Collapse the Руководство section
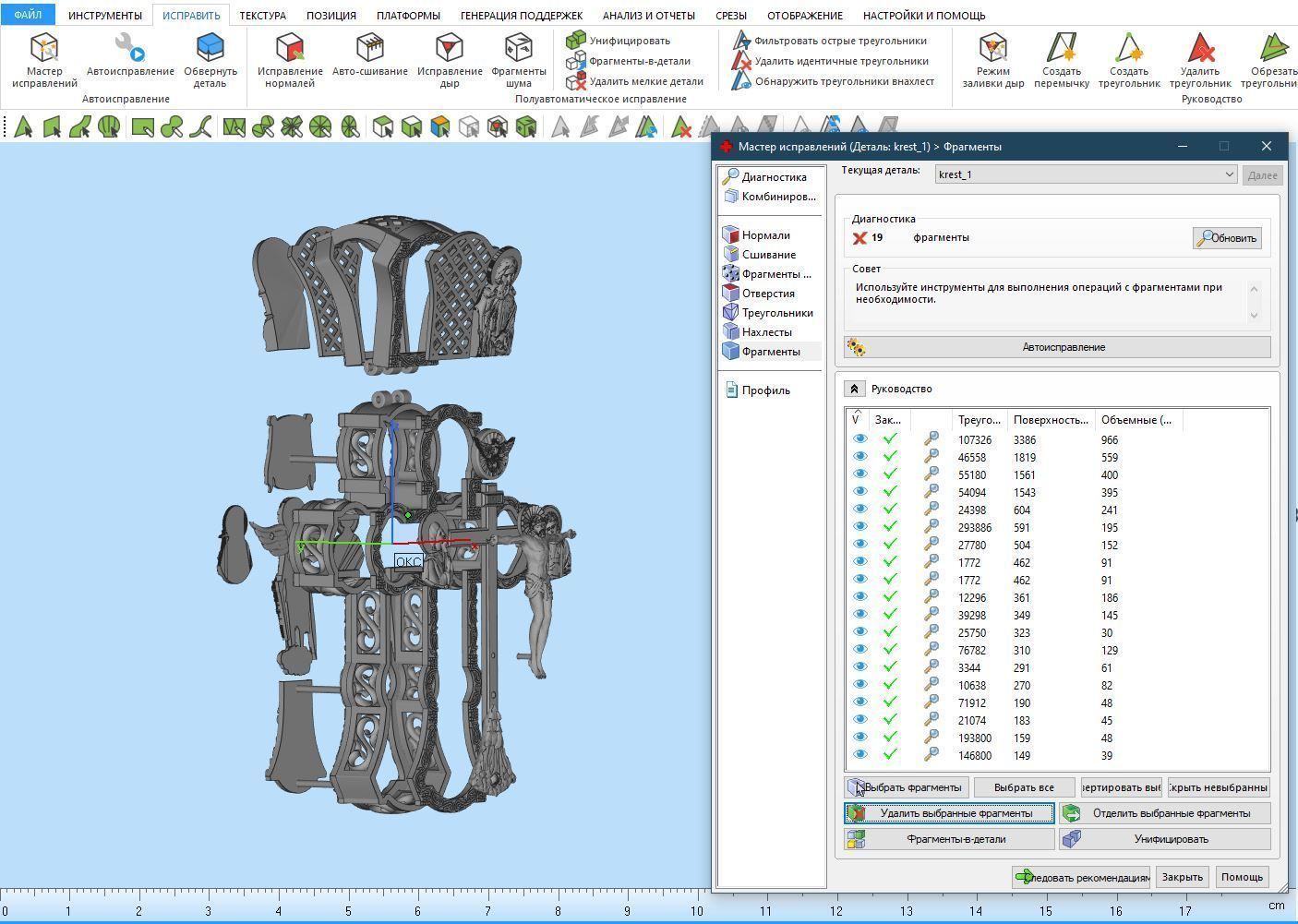This screenshot has width=1298, height=924. coord(854,390)
